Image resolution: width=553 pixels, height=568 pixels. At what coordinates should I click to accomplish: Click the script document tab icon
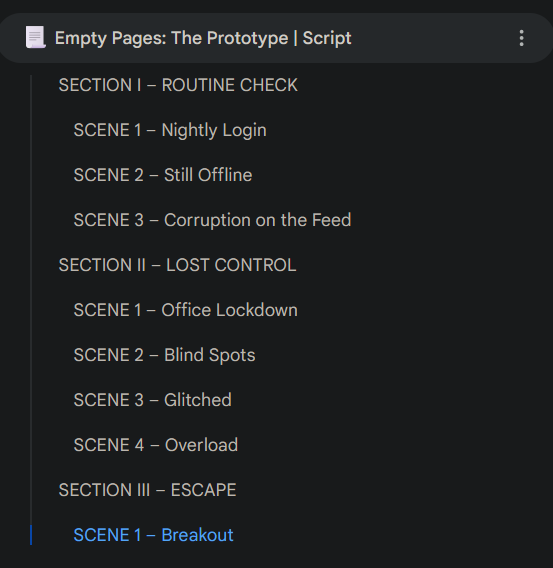pos(35,37)
